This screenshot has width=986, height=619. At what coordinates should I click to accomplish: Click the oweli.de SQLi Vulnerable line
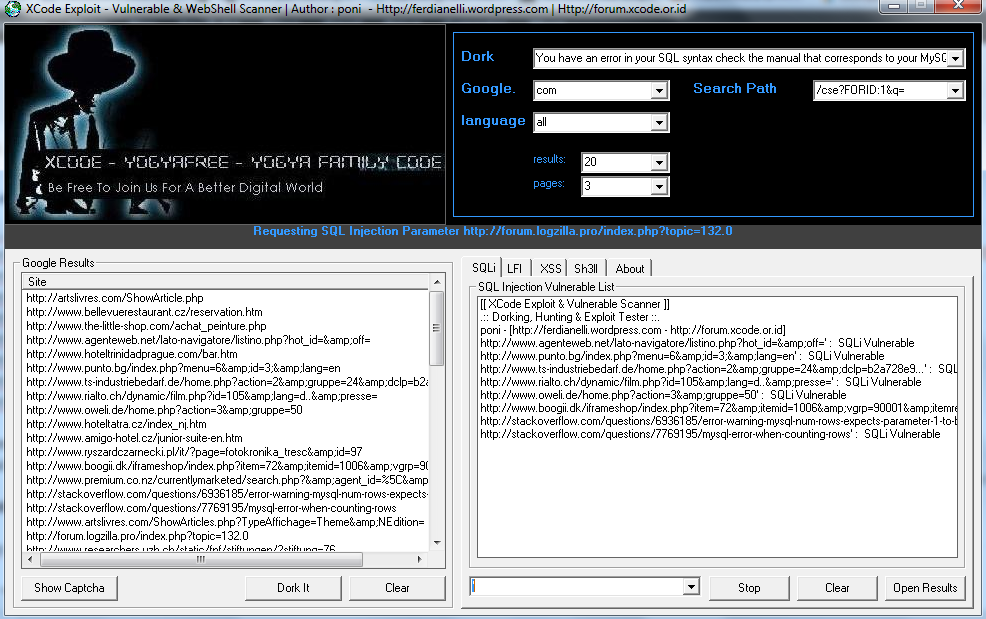click(663, 395)
